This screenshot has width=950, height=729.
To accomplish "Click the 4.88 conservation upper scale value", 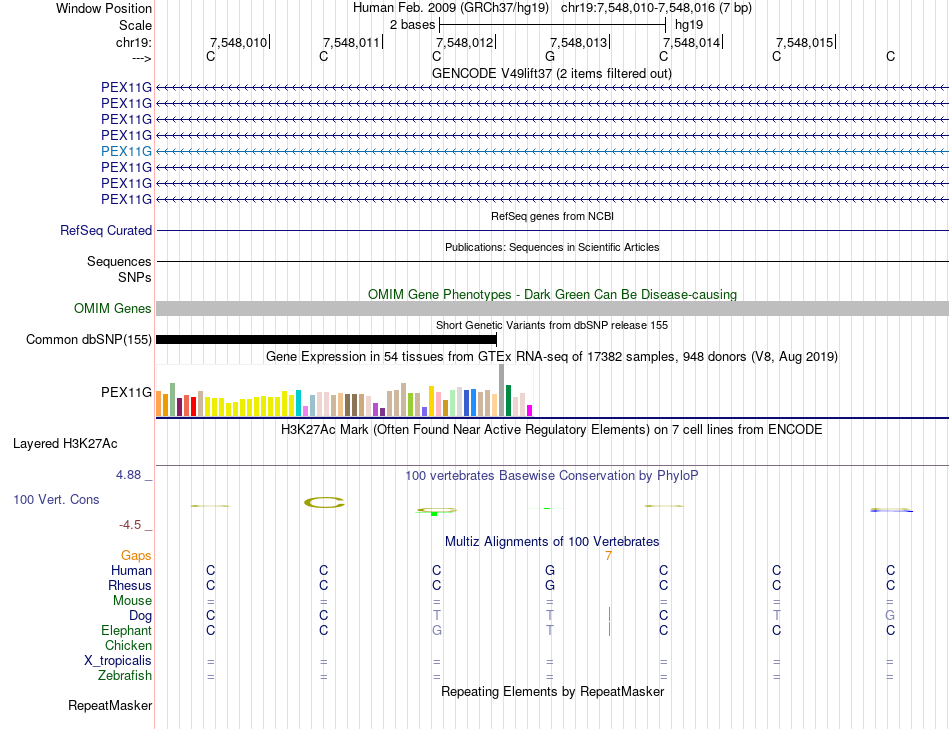I will click(x=128, y=475).
